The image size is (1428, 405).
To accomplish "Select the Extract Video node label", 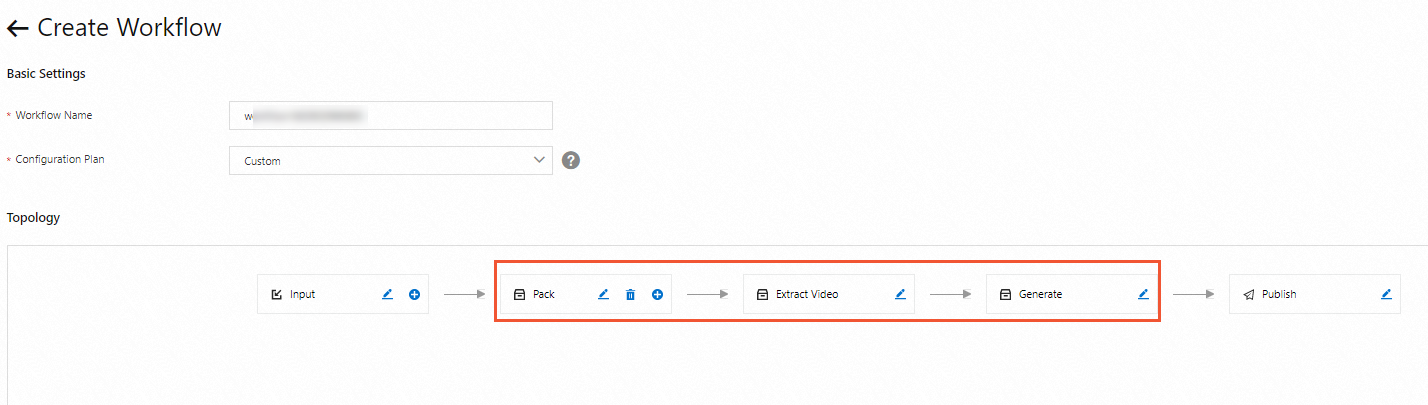I will coord(807,295).
